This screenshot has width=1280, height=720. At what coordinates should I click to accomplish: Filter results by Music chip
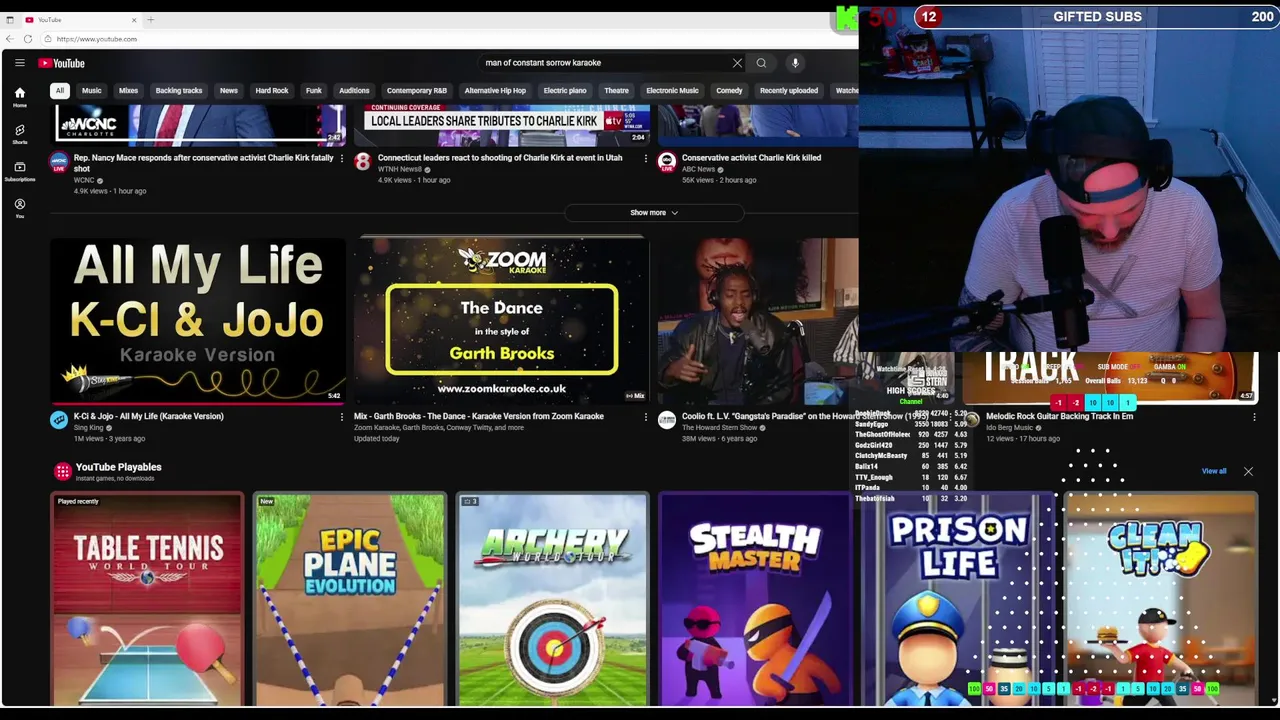91,91
